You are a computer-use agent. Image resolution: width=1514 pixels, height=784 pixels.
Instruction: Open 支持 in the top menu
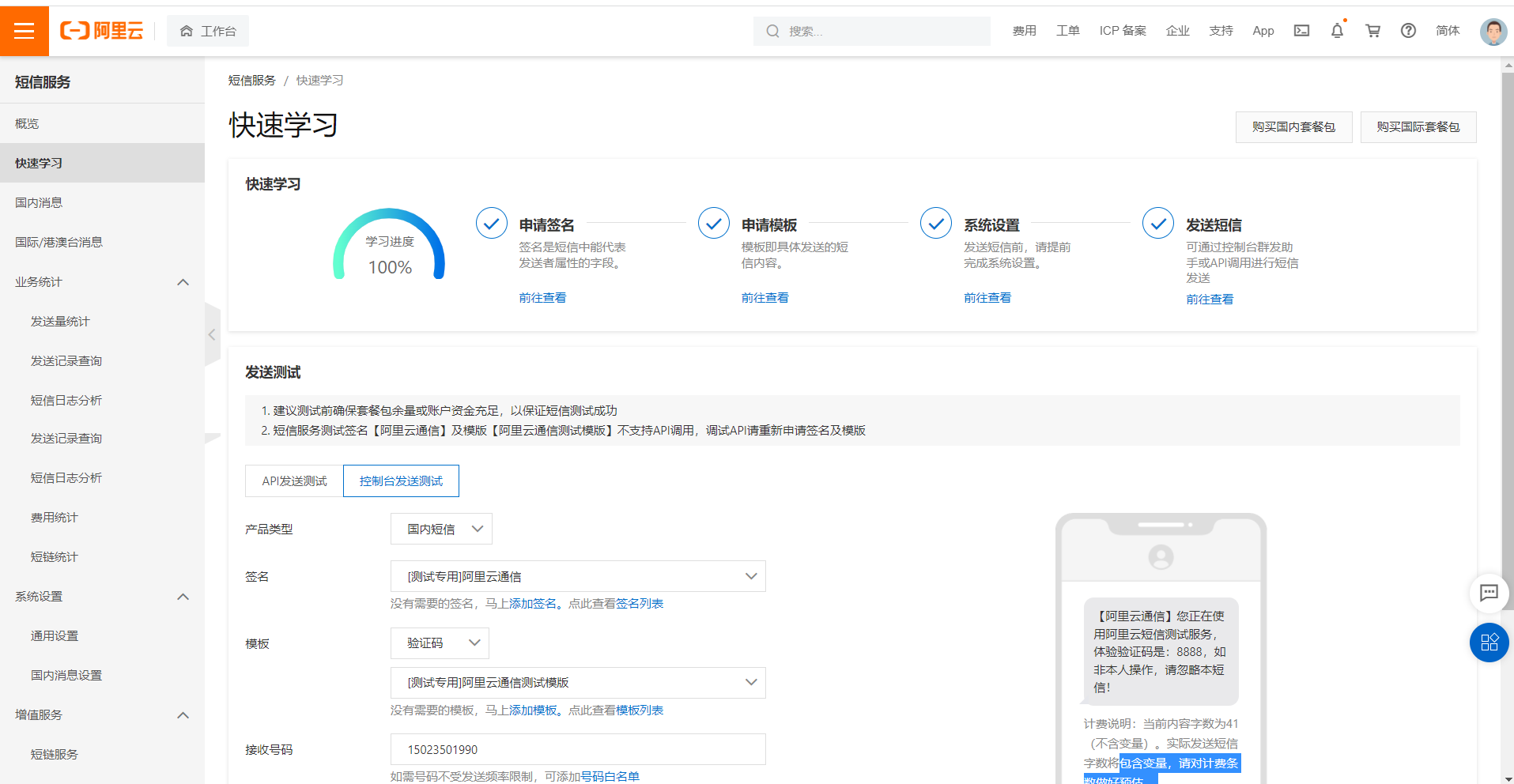pyautogui.click(x=1221, y=31)
